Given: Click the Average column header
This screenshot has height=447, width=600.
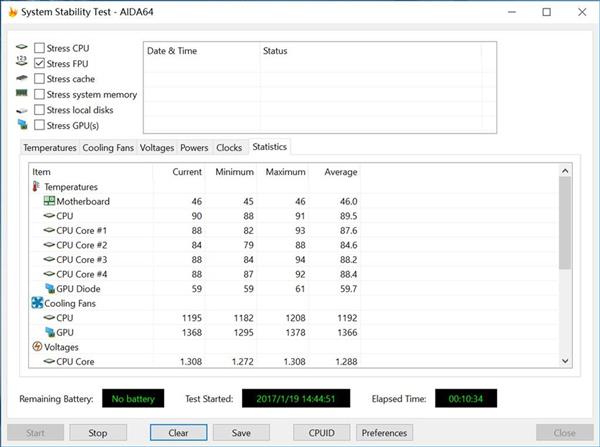Looking at the screenshot, I should [340, 172].
